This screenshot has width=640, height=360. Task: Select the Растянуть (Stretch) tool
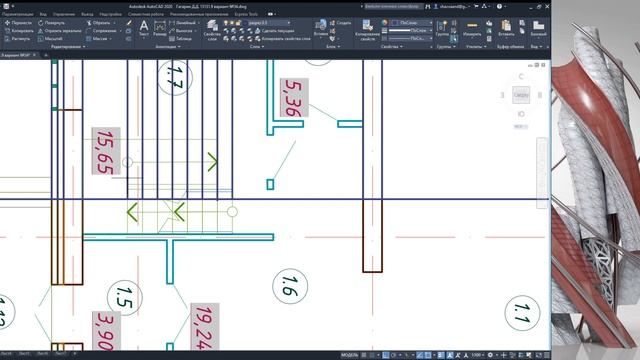click(17, 38)
